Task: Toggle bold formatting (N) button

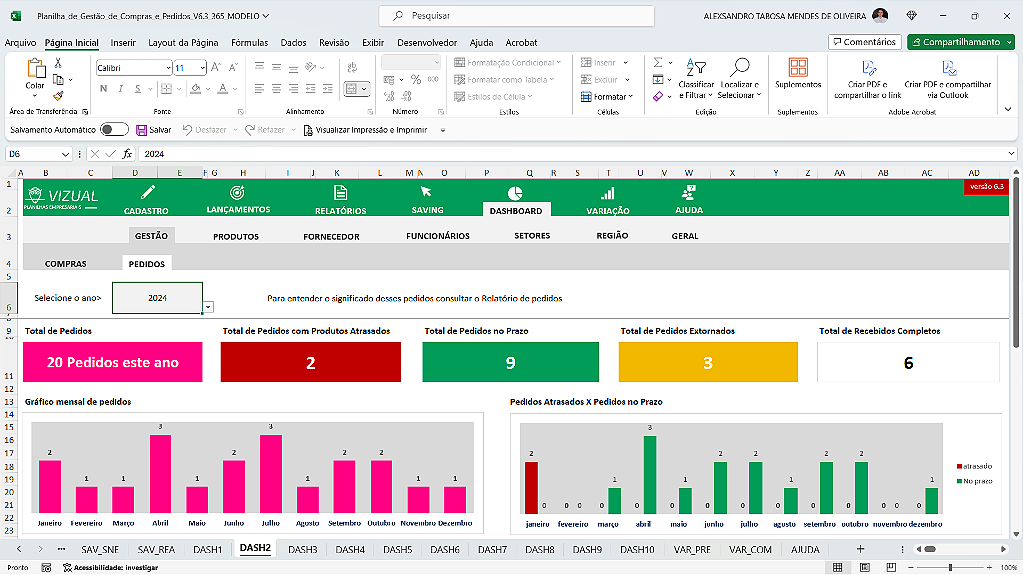Action: coord(103,88)
